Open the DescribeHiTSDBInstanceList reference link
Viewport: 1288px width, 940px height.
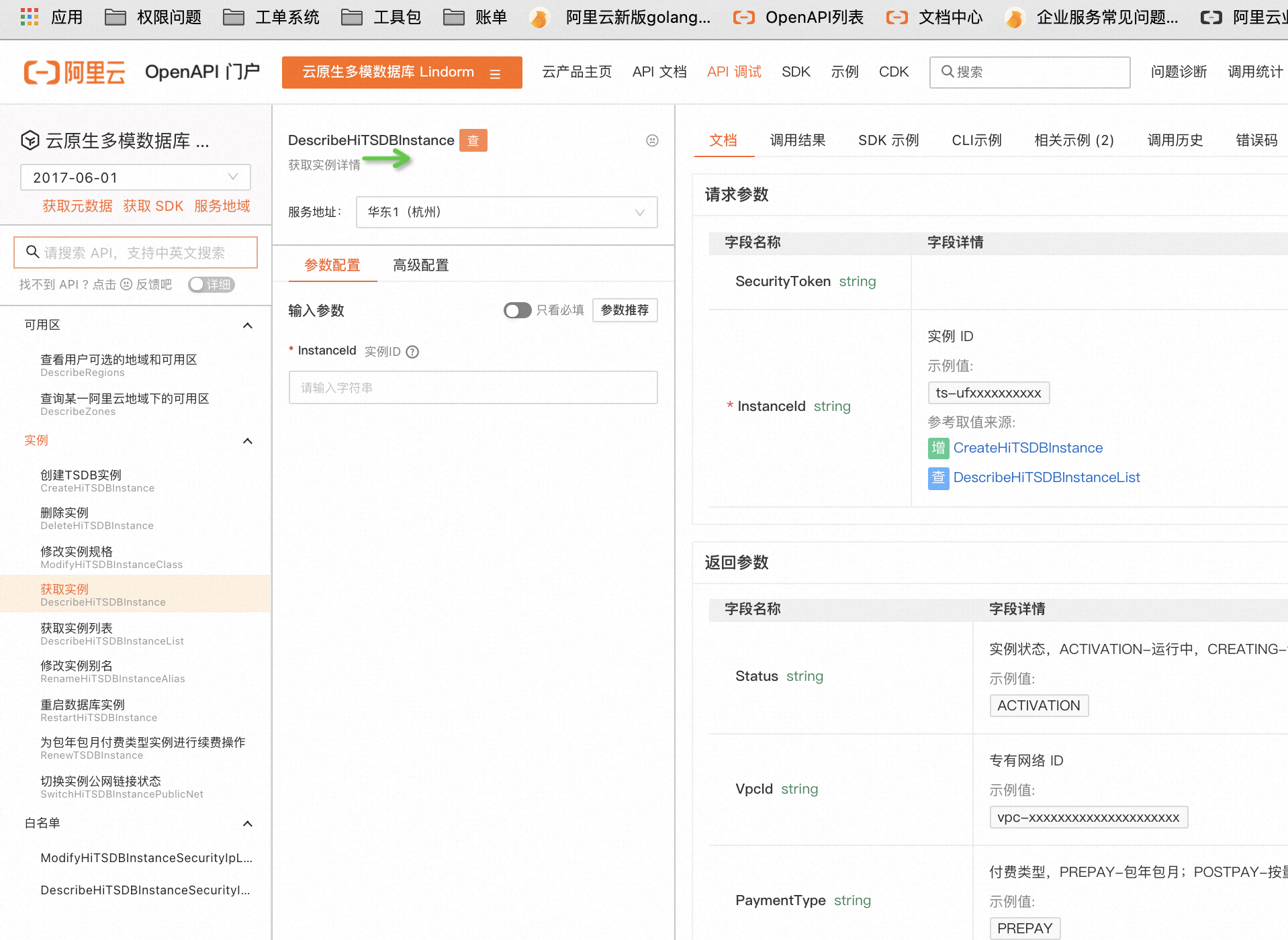point(1047,477)
